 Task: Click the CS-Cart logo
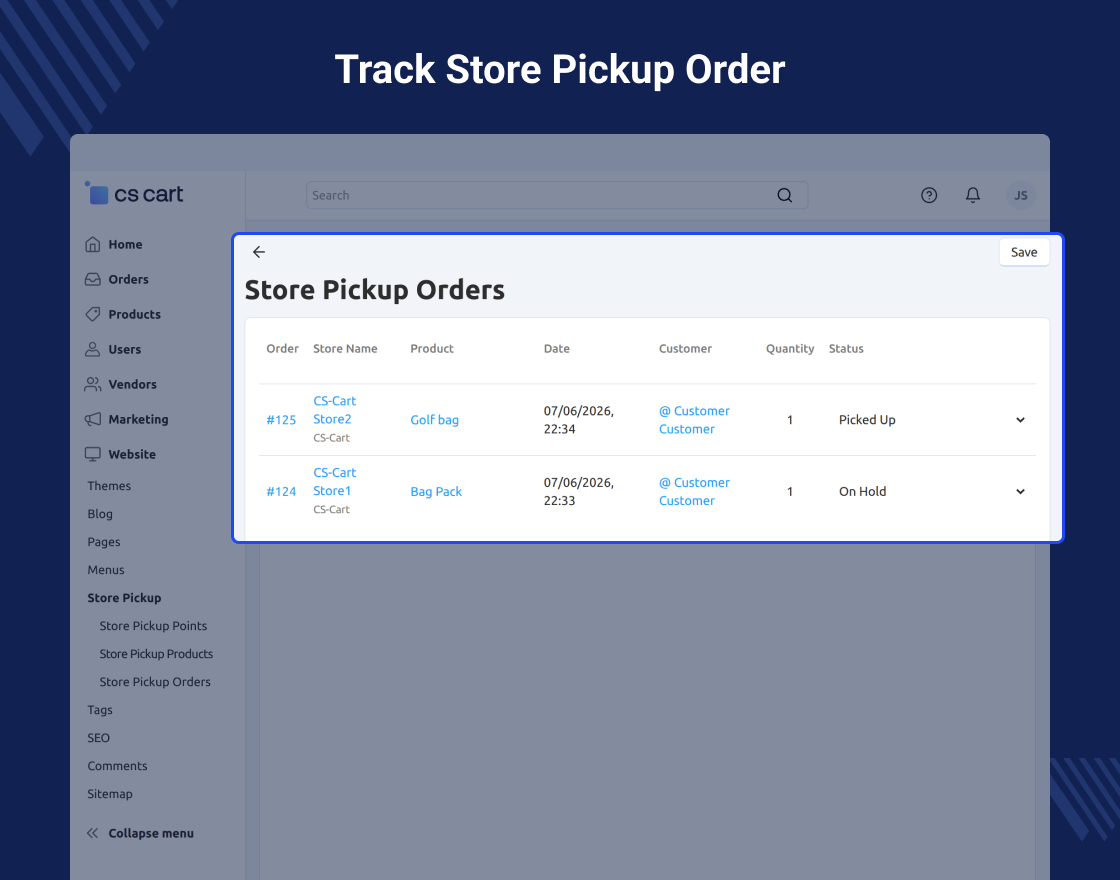[134, 194]
